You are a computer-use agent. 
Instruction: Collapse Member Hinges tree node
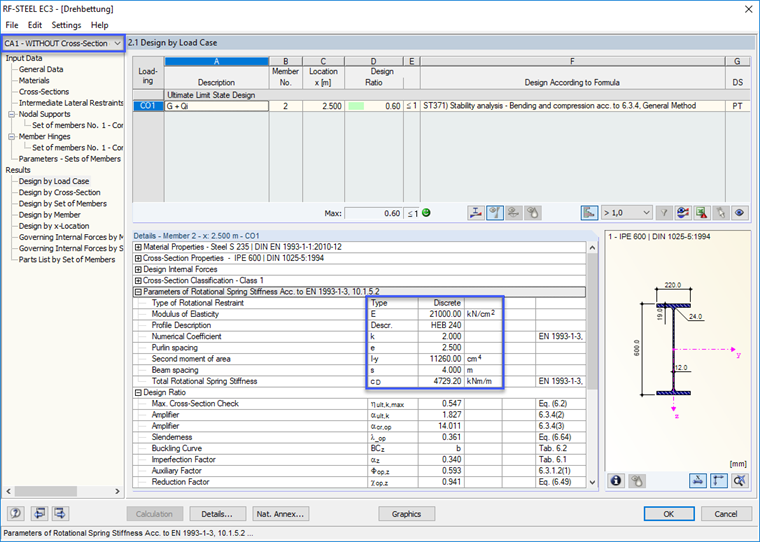[12, 137]
